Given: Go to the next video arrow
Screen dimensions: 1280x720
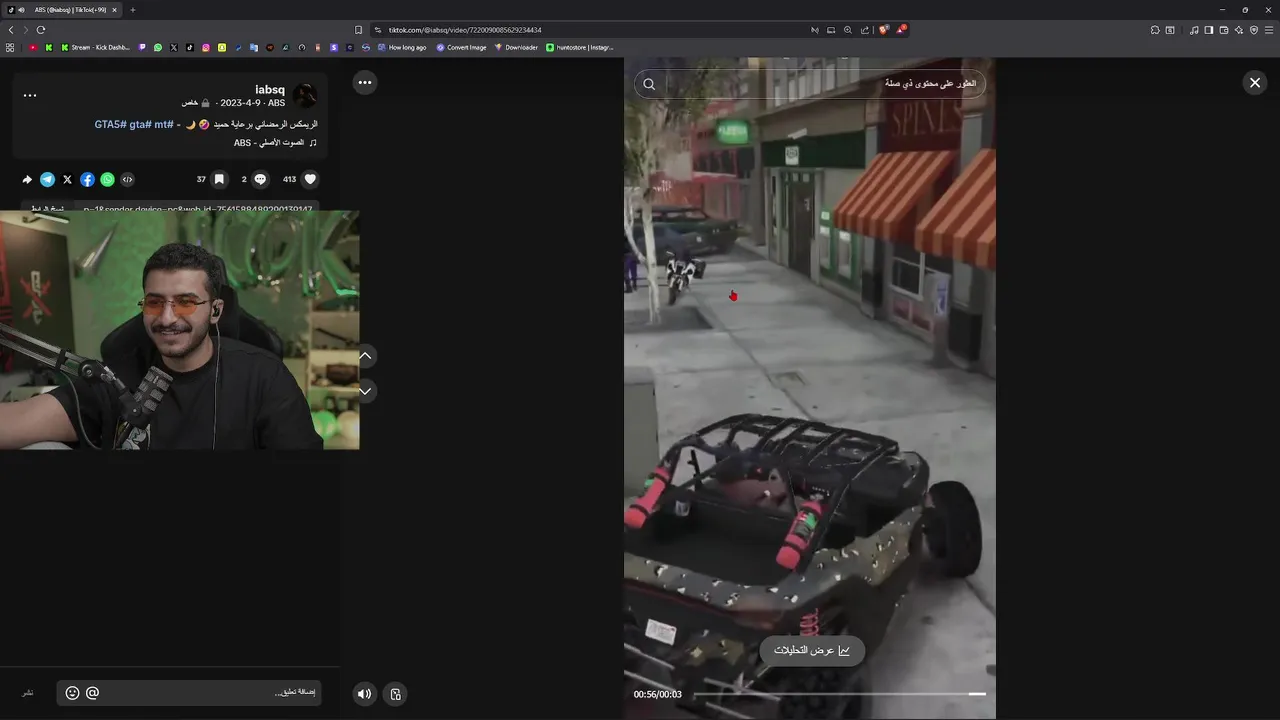Looking at the screenshot, I should point(365,391).
